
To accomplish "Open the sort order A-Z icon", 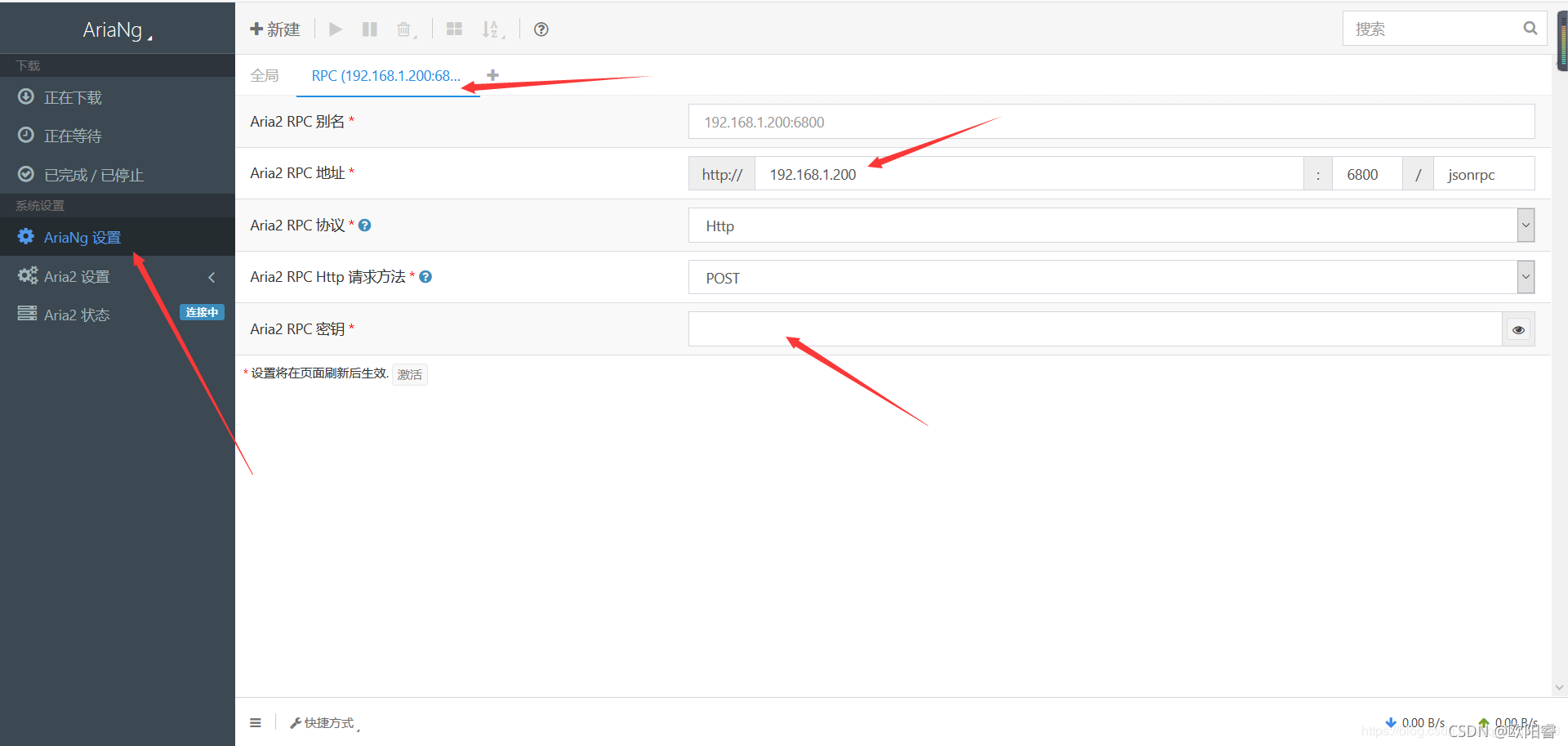I will [492, 29].
